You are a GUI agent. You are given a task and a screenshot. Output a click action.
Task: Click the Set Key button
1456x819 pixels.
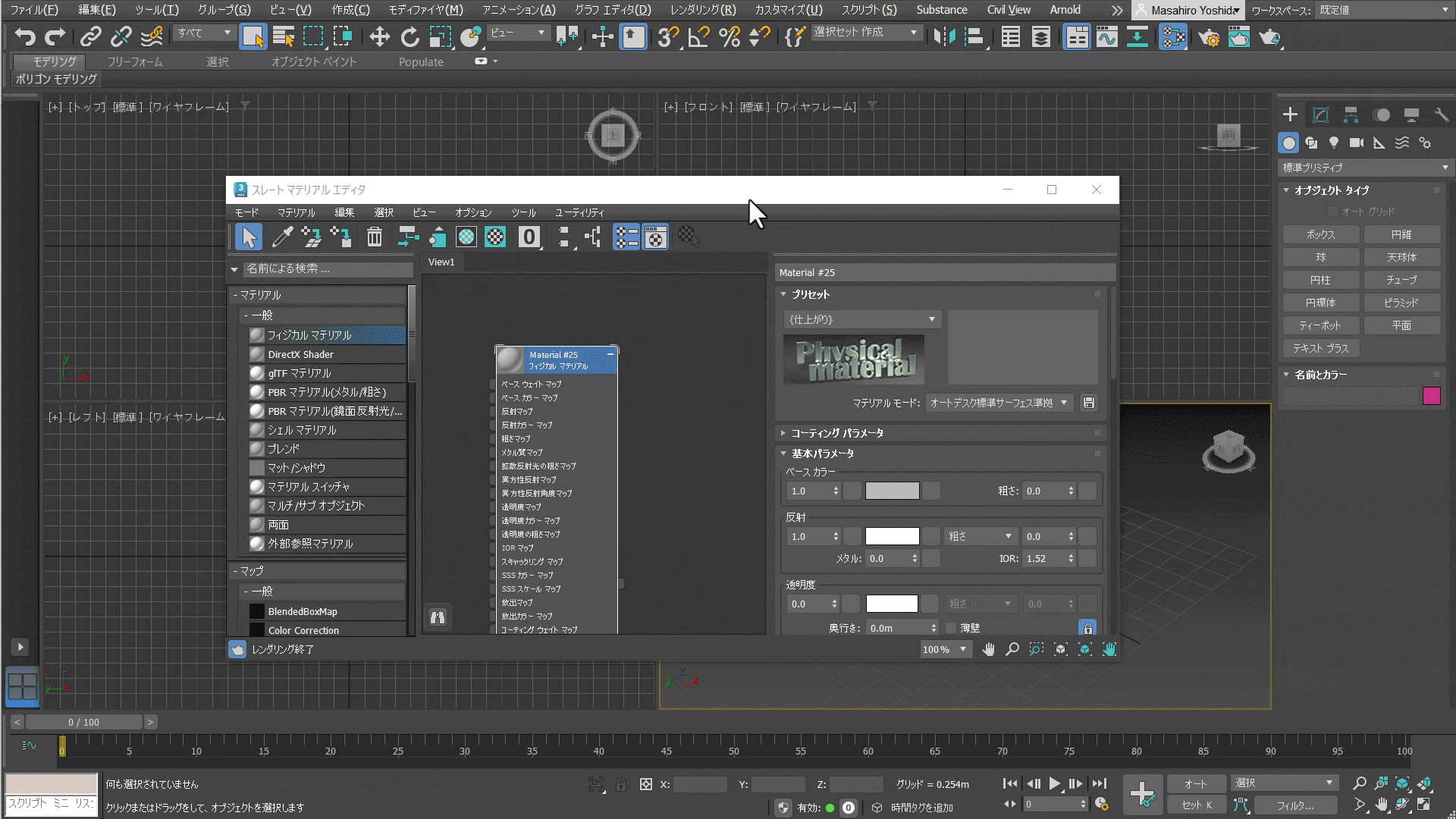click(1197, 805)
